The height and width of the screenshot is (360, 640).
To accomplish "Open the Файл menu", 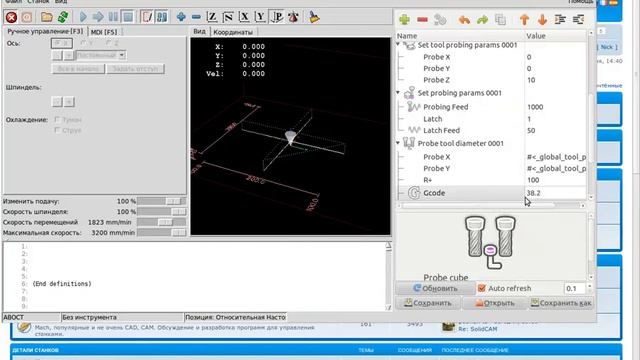I will pyautogui.click(x=14, y=2).
